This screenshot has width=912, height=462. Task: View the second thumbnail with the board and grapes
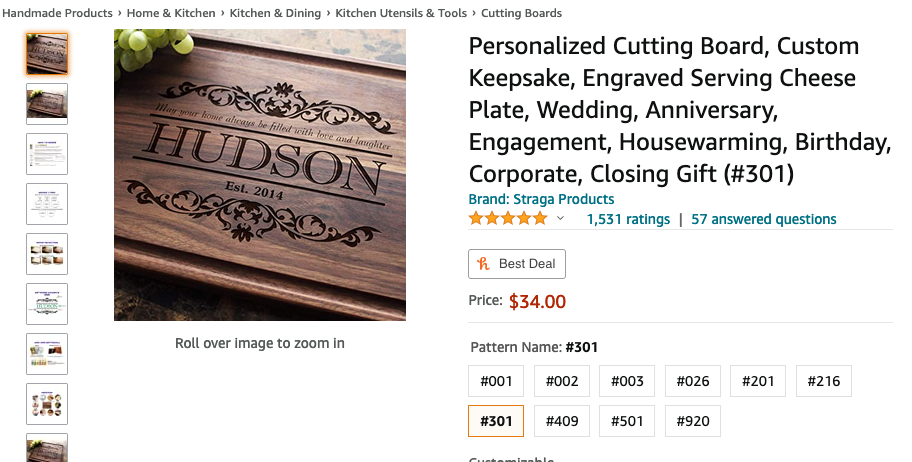click(47, 104)
